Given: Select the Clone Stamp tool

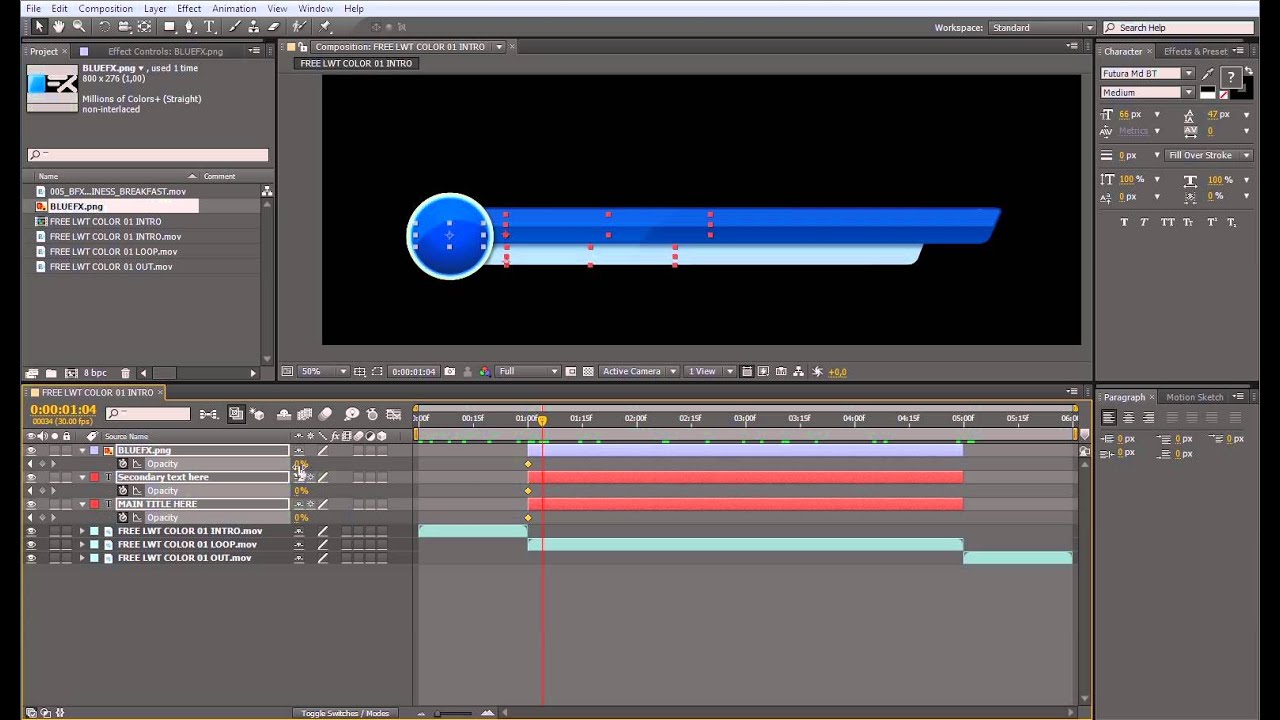Looking at the screenshot, I should pyautogui.click(x=254, y=27).
